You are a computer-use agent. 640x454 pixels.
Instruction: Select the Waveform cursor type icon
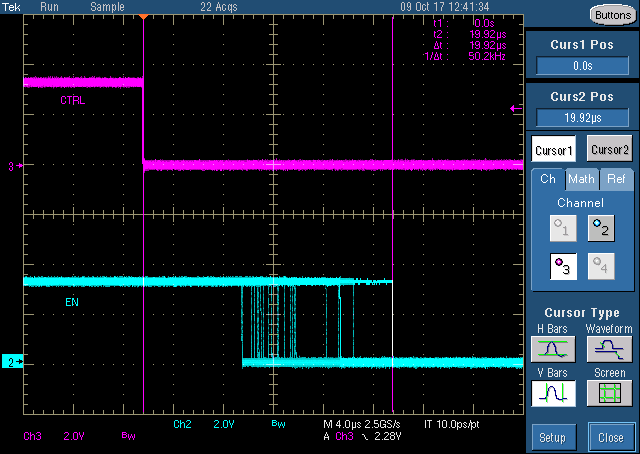[x=609, y=349]
